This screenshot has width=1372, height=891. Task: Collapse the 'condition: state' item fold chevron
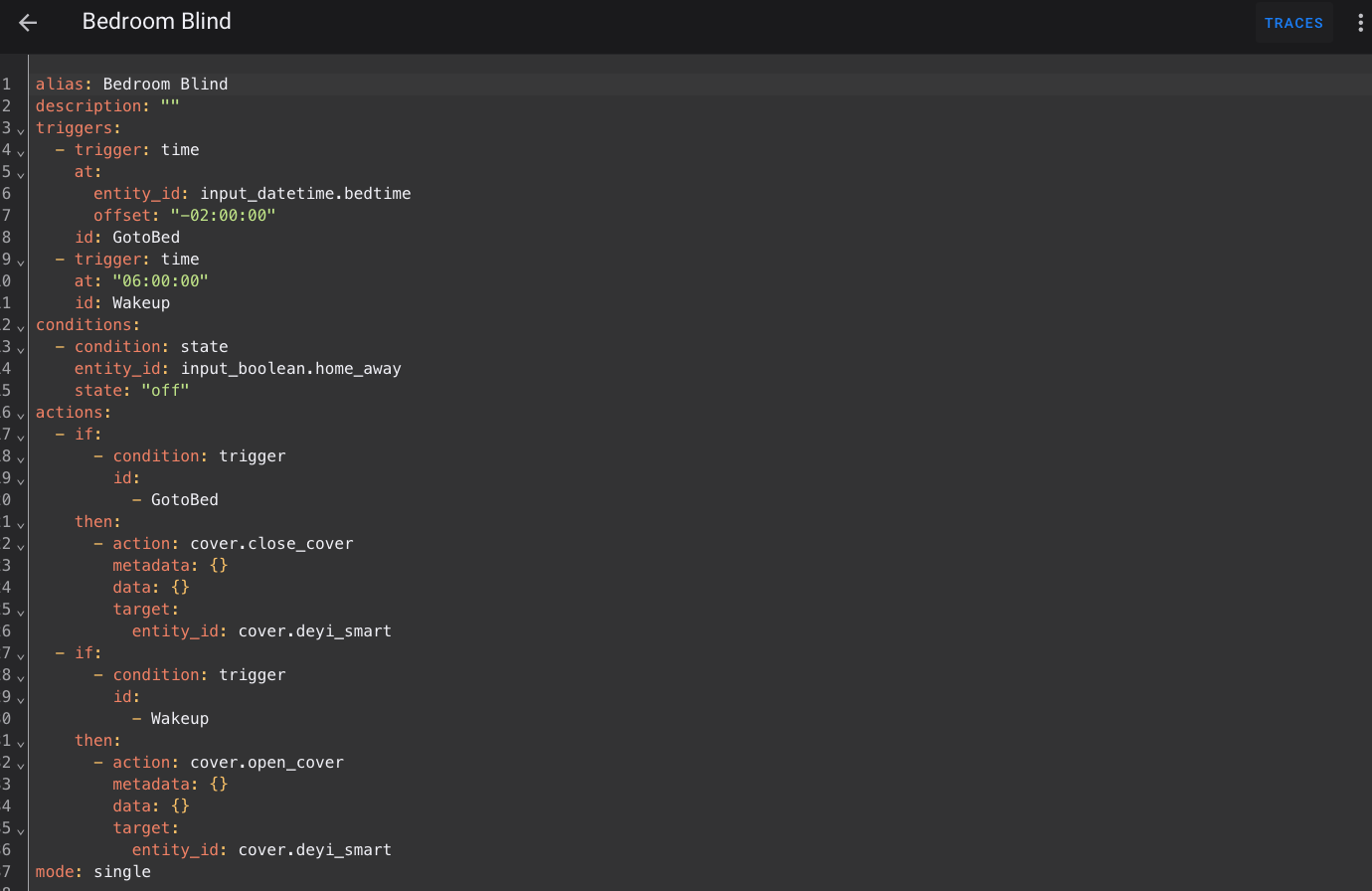tap(20, 349)
